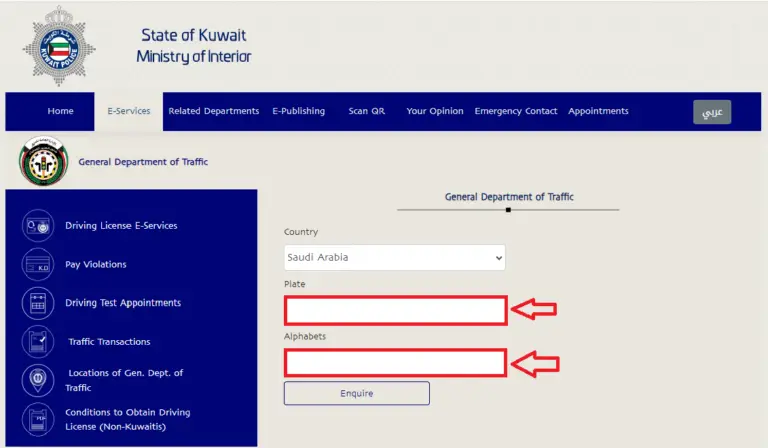Image resolution: width=768 pixels, height=448 pixels.
Task: Click the General Department of Traffic emblem
Action: point(44,162)
